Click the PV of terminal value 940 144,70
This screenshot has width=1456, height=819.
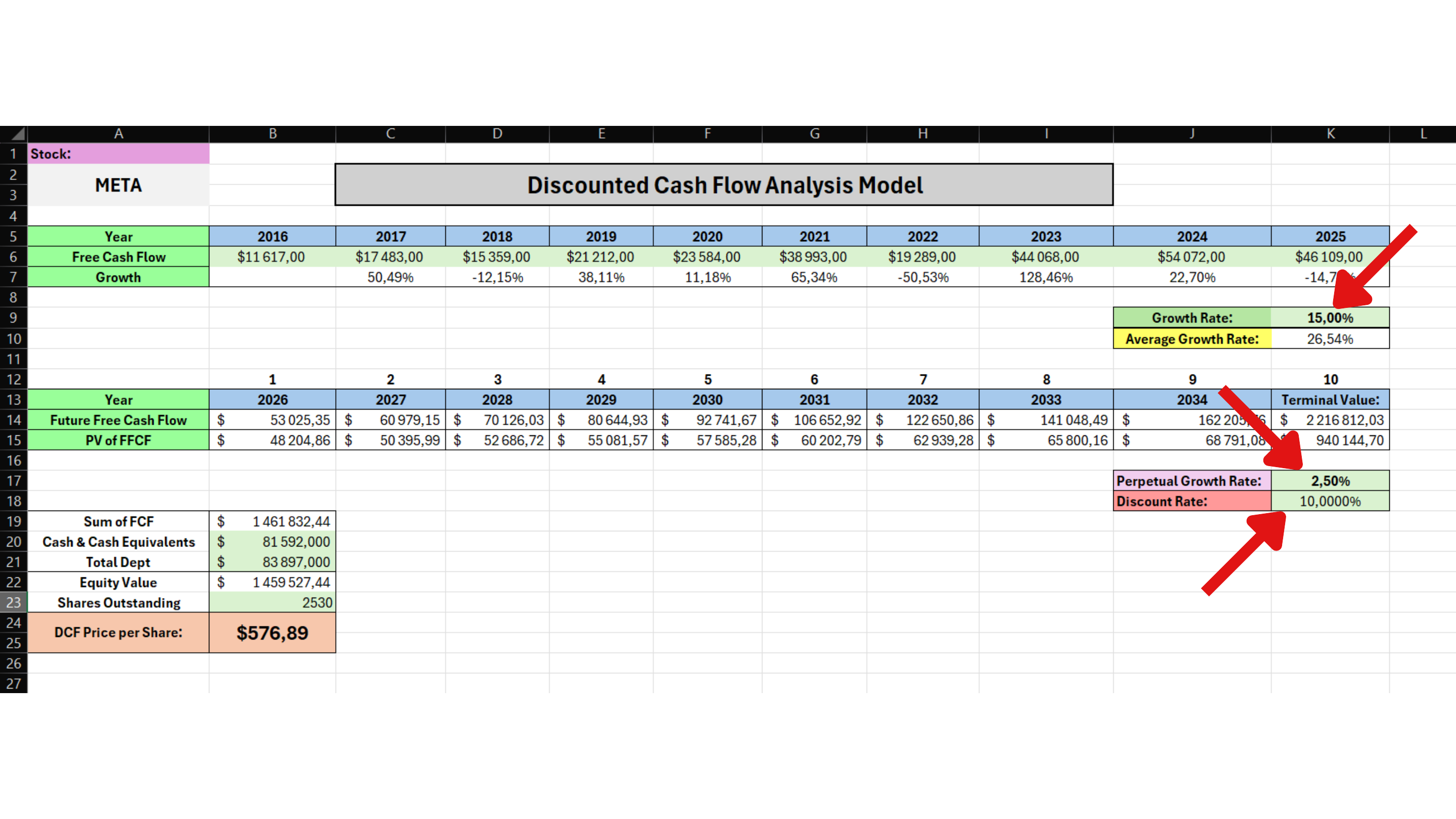(x=1330, y=440)
